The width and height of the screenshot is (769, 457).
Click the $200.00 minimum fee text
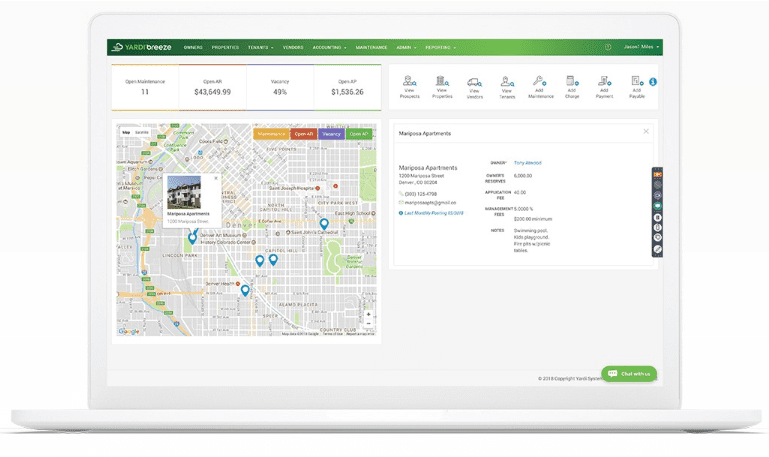tap(533, 219)
